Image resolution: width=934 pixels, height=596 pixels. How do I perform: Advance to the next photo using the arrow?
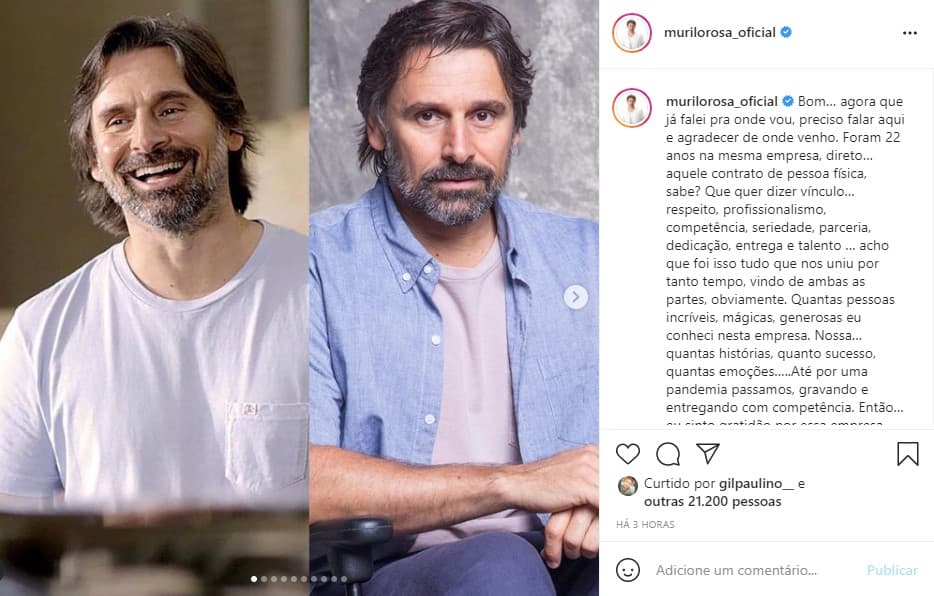pyautogui.click(x=575, y=297)
